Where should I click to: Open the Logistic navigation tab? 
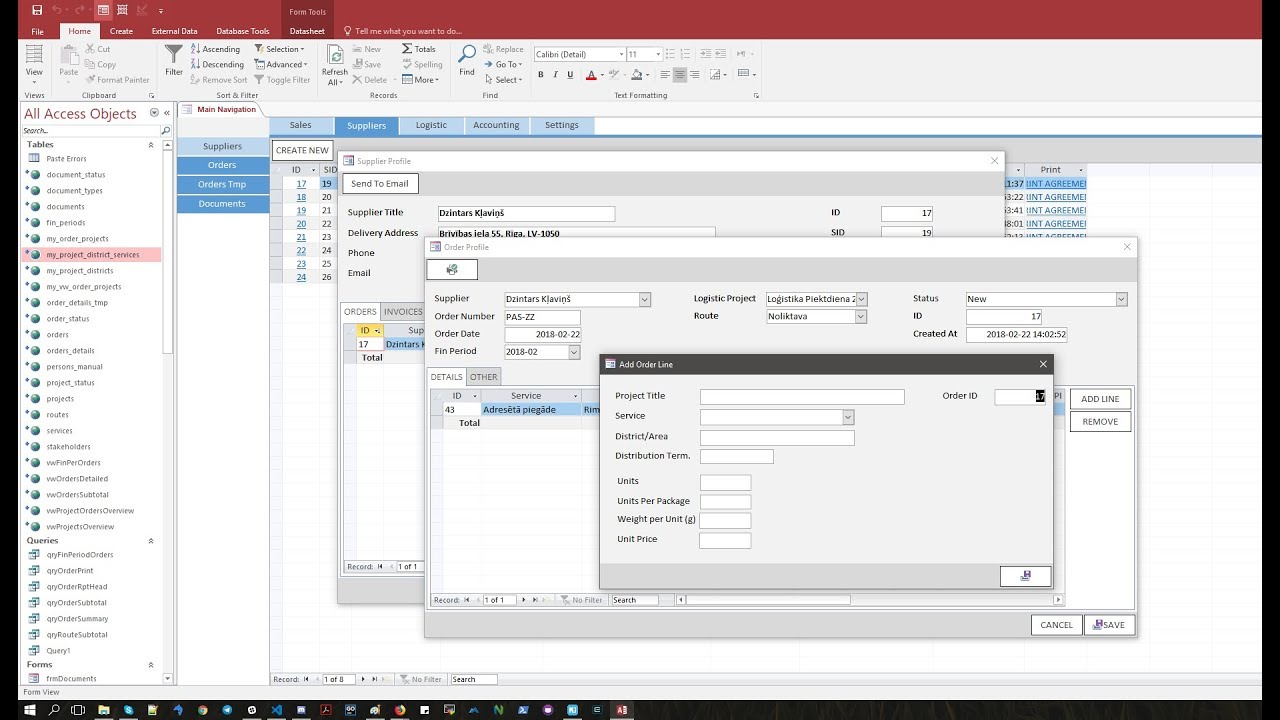431,125
